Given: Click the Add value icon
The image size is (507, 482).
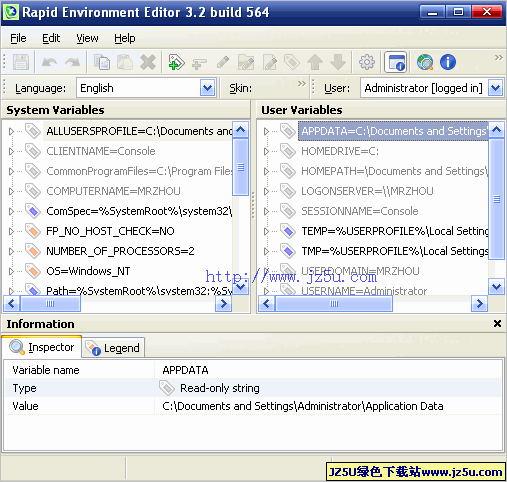Looking at the screenshot, I should [199, 63].
